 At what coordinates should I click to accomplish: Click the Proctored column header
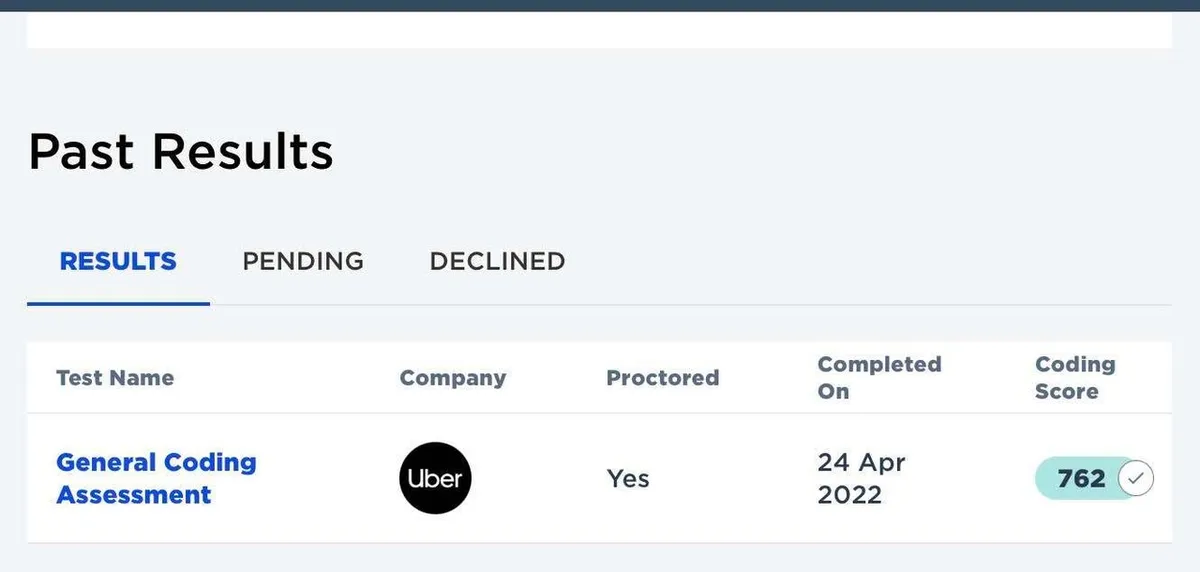[662, 378]
